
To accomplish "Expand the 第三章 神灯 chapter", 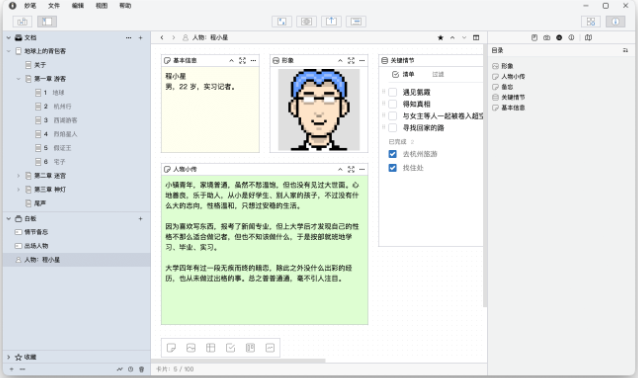I will click(x=18, y=190).
